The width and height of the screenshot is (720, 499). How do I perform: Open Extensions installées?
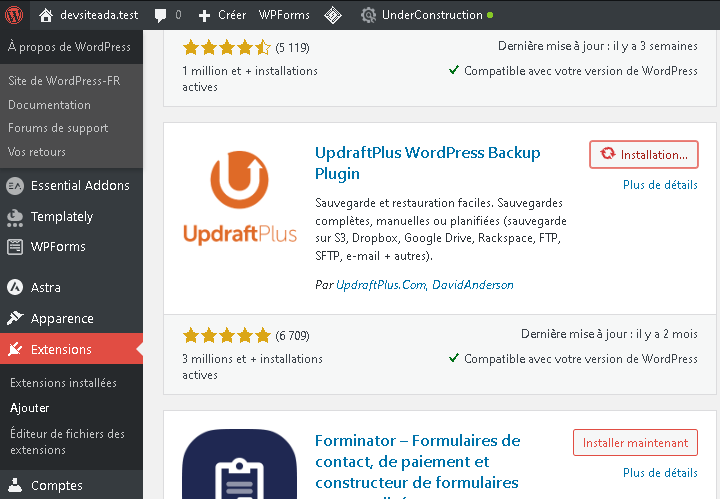pyautogui.click(x=63, y=383)
